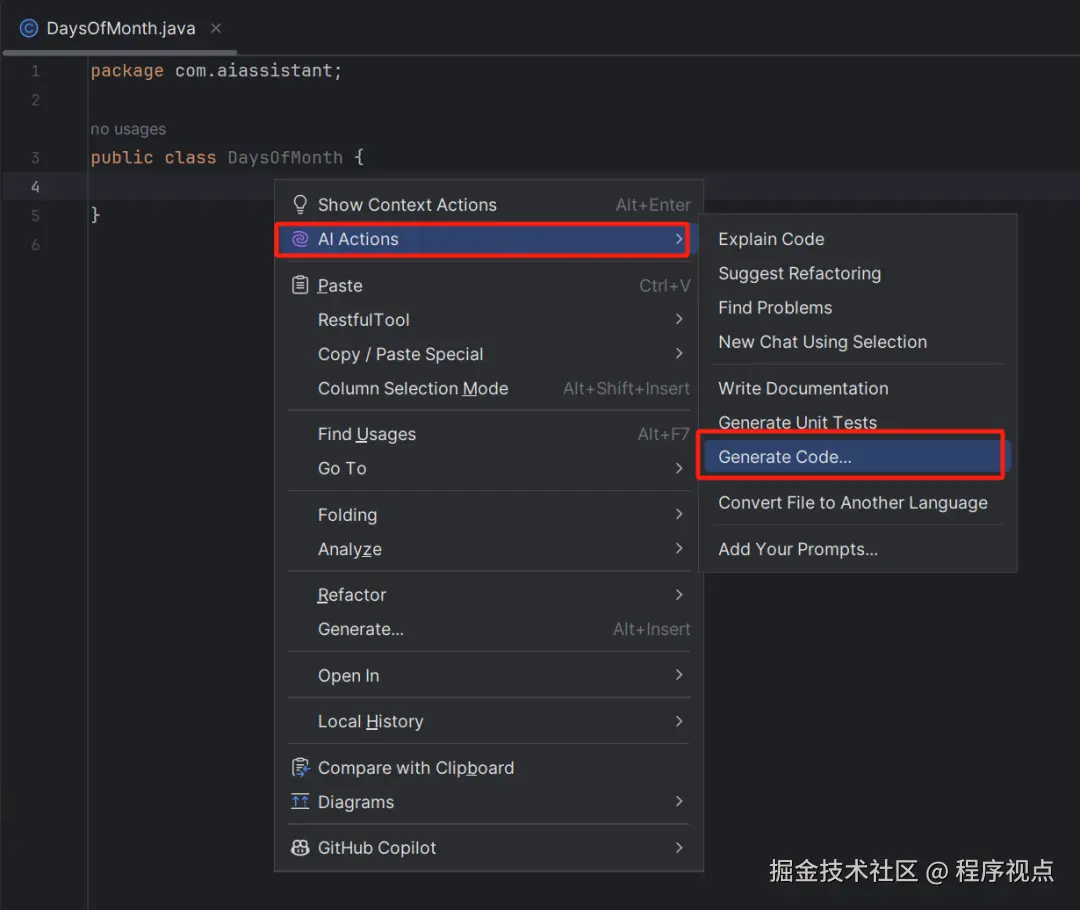The width and height of the screenshot is (1080, 910).
Task: Click Local History entry text
Action: (370, 722)
